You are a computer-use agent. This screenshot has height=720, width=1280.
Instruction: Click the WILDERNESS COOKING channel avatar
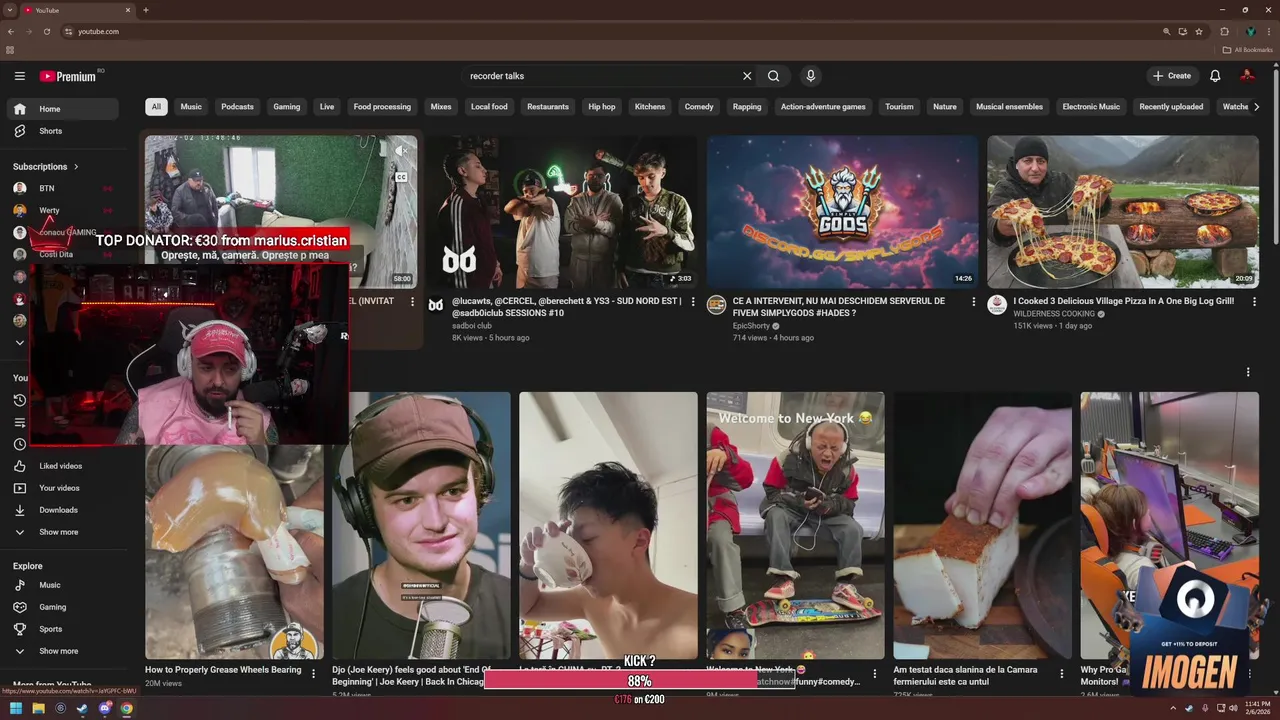click(997, 305)
